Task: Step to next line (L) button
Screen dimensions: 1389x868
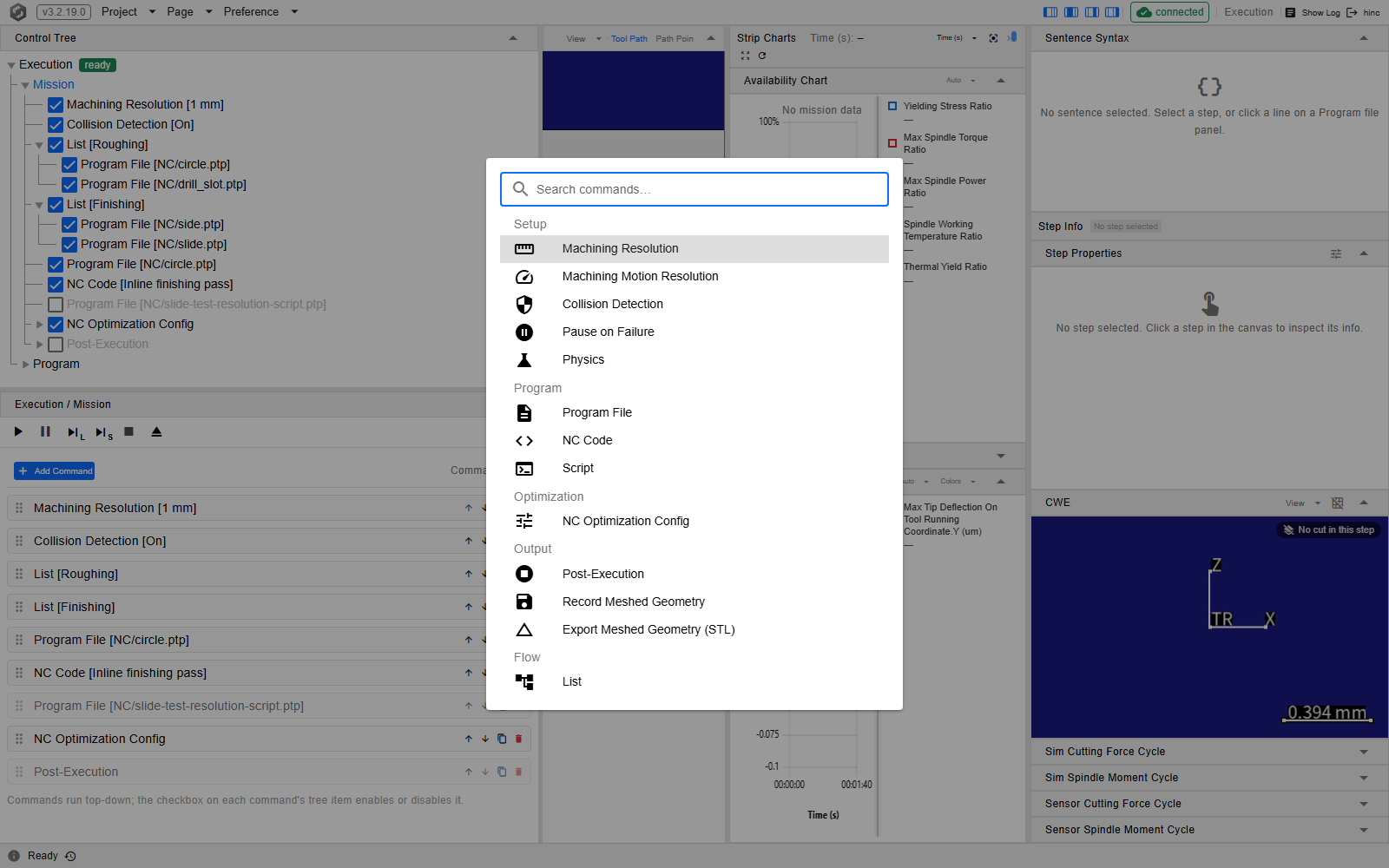Action: (76, 432)
